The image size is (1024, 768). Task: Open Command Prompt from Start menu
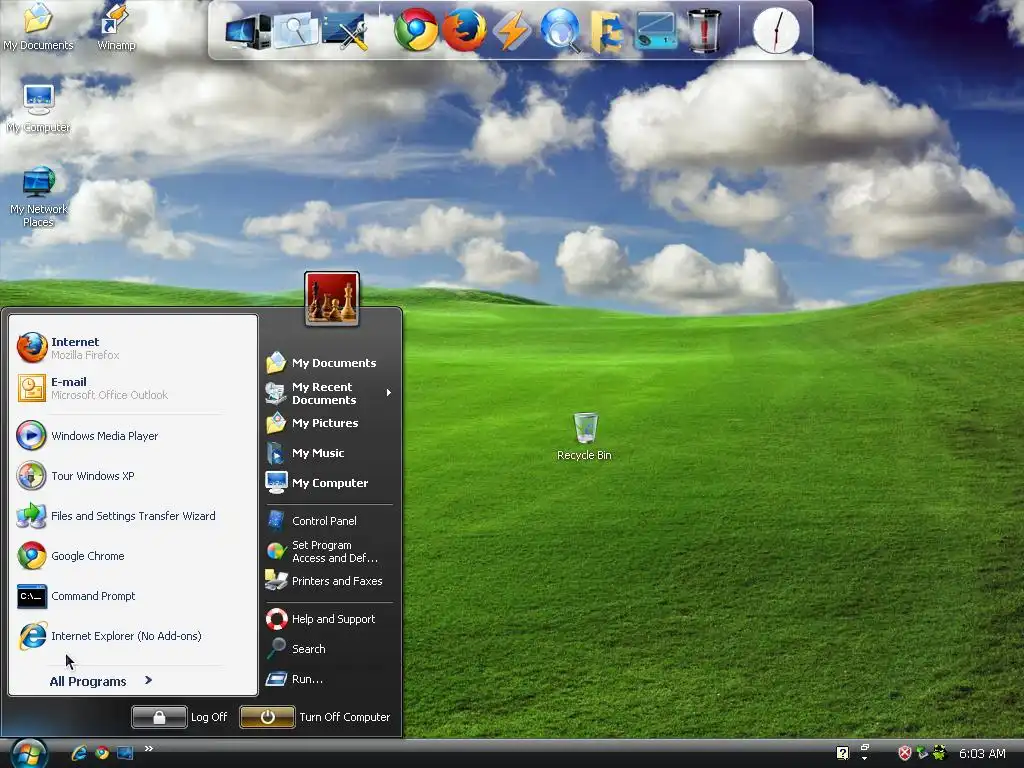click(x=134, y=596)
